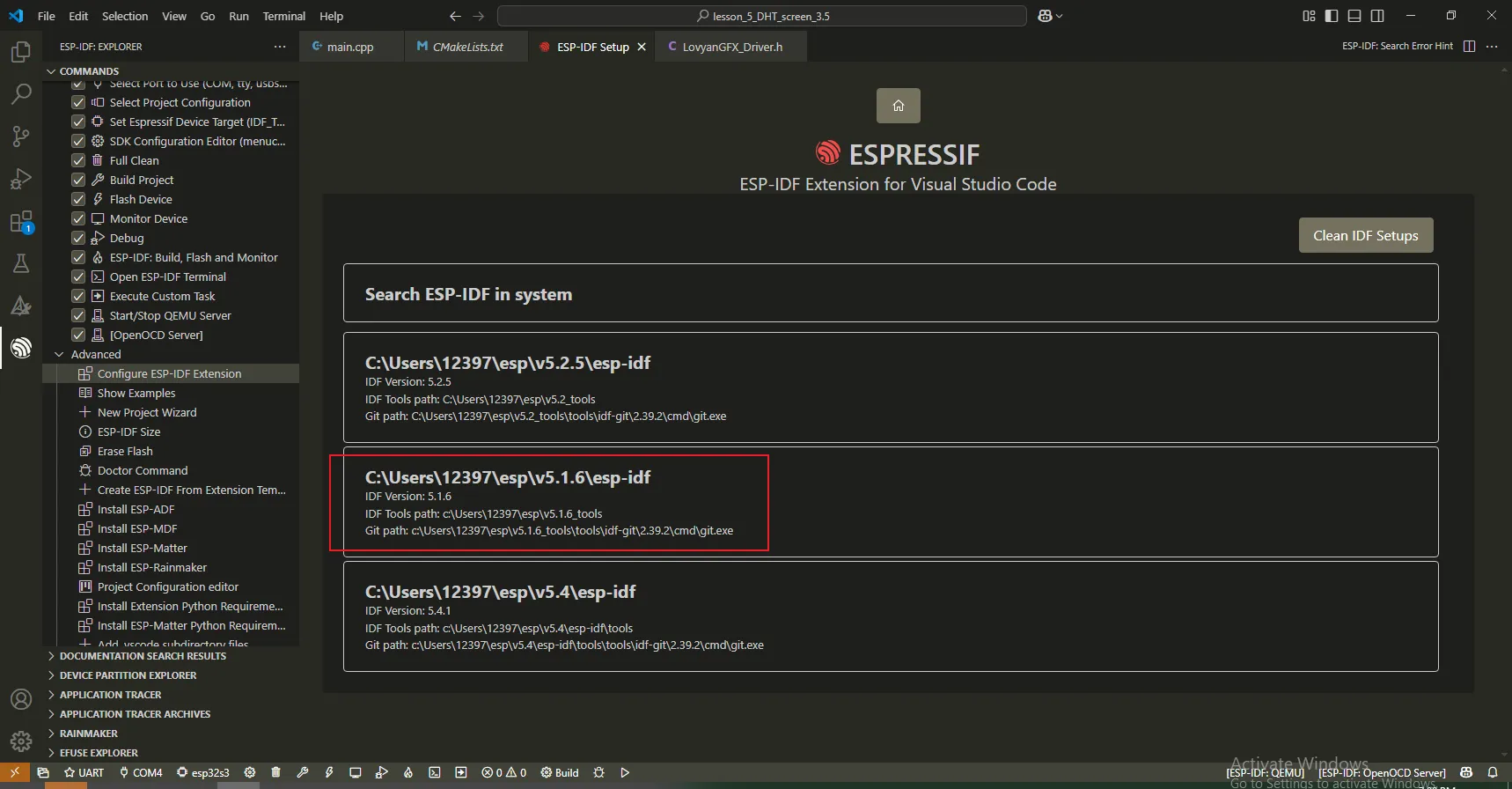Click the Build status bar item
The height and width of the screenshot is (789, 1512).
[560, 772]
